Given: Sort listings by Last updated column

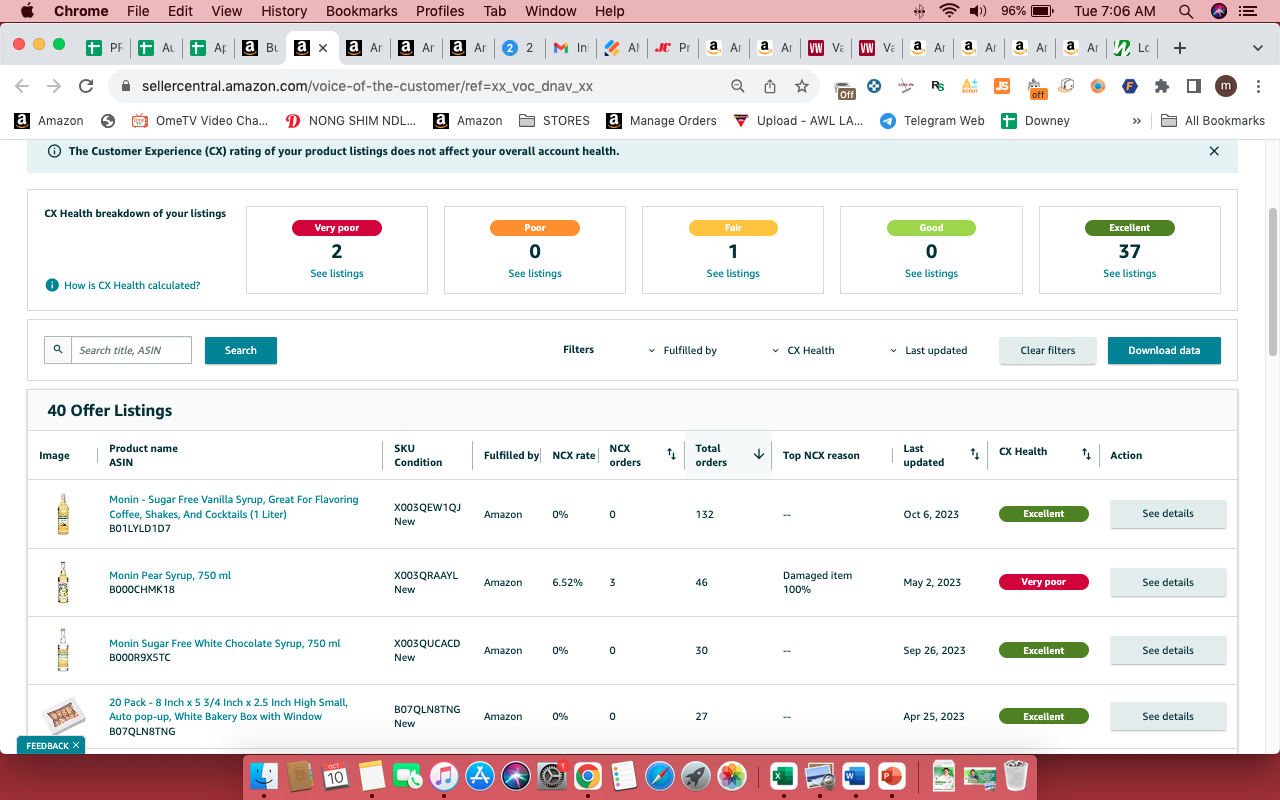Looking at the screenshot, I should [x=975, y=455].
